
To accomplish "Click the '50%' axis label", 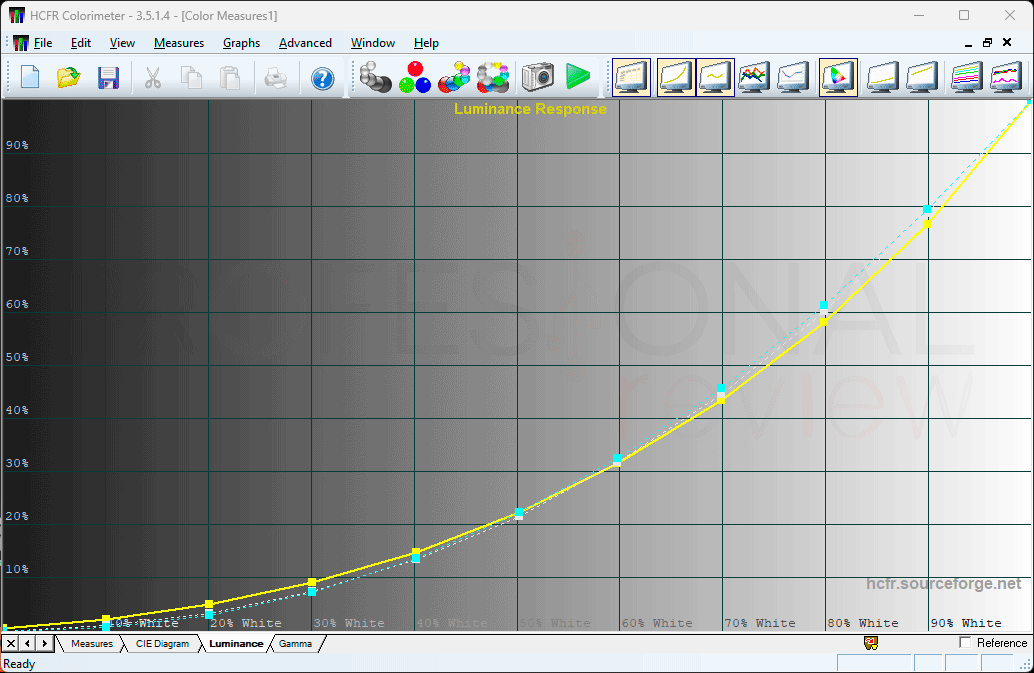I will pos(17,357).
